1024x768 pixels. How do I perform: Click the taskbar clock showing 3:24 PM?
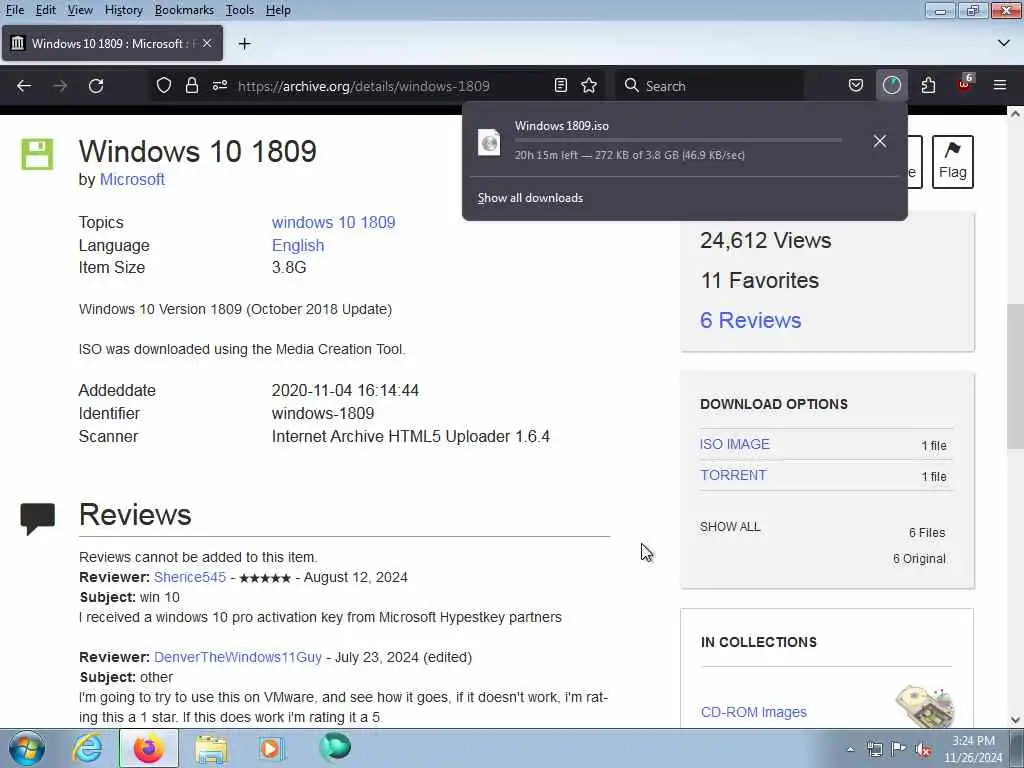(x=973, y=749)
